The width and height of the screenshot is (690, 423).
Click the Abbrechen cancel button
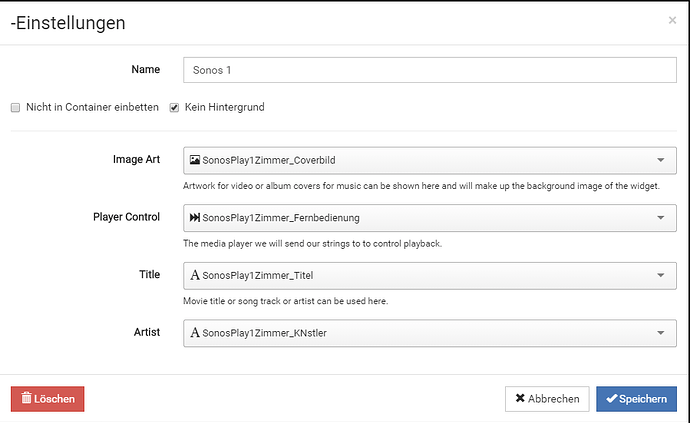coord(547,399)
